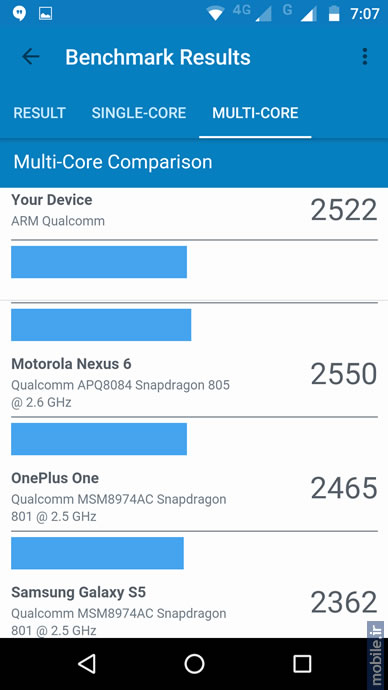
Task: Tap the Your Device blue score bar
Action: [99, 262]
